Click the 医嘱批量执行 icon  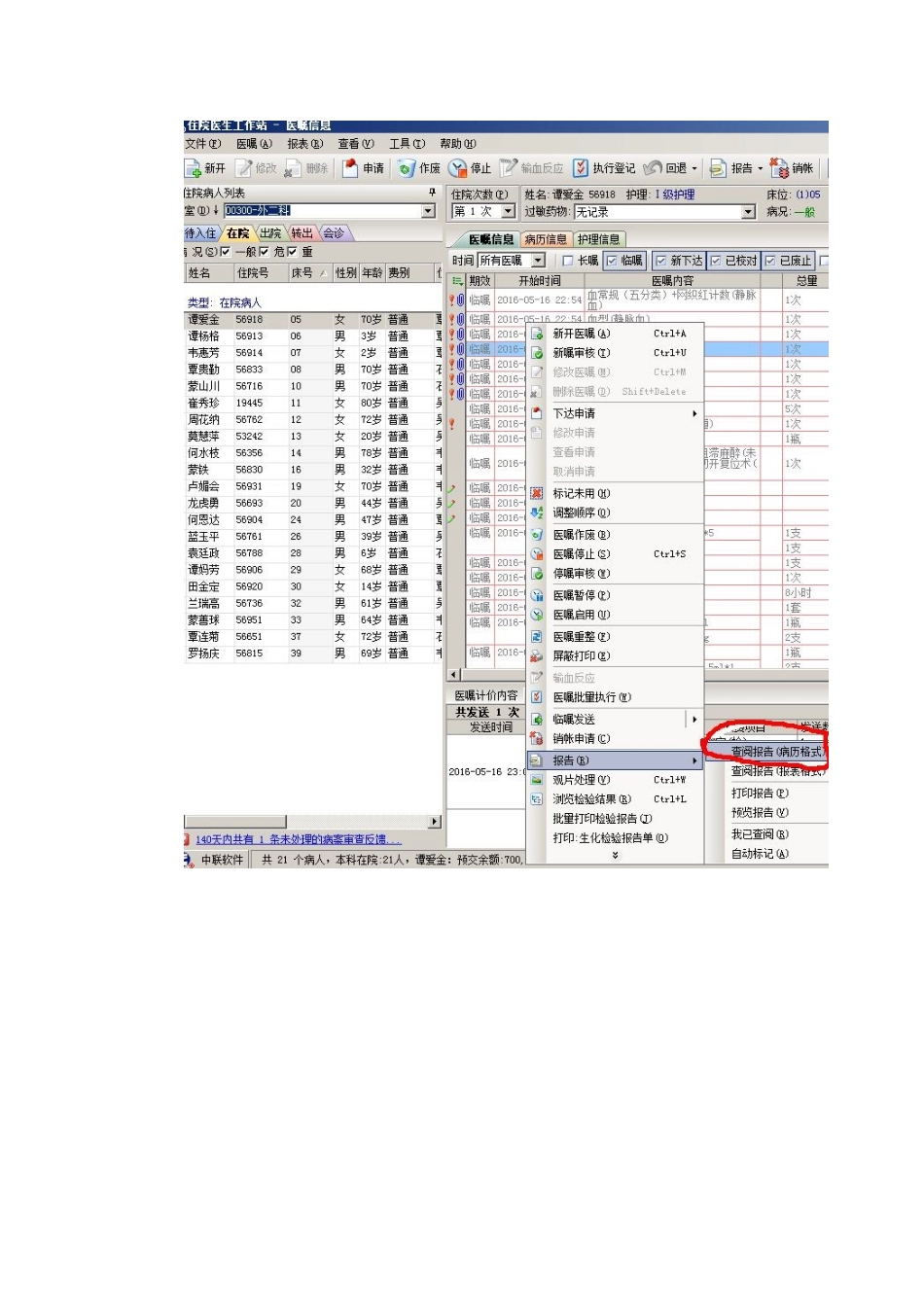[x=536, y=697]
